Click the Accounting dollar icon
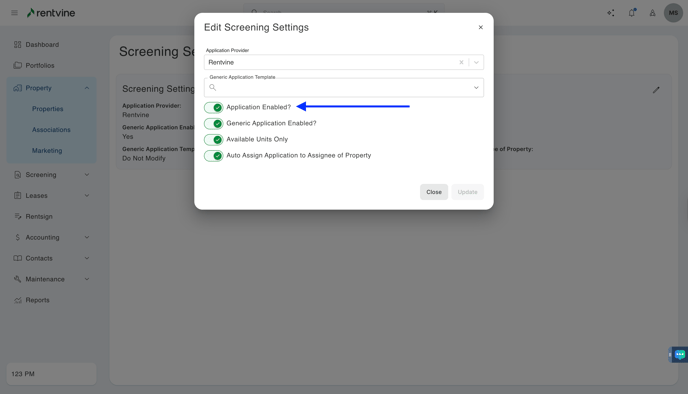The height and width of the screenshot is (394, 688). [18, 237]
